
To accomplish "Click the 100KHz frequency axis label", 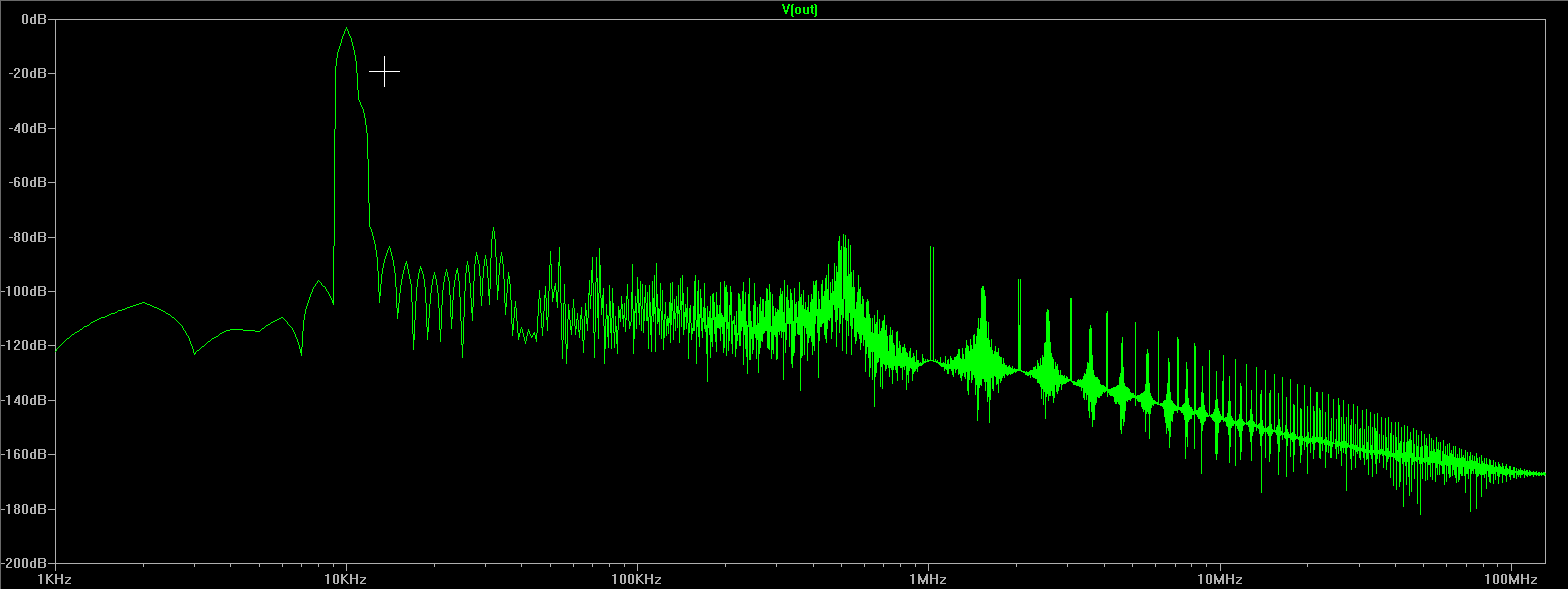I will tap(637, 579).
